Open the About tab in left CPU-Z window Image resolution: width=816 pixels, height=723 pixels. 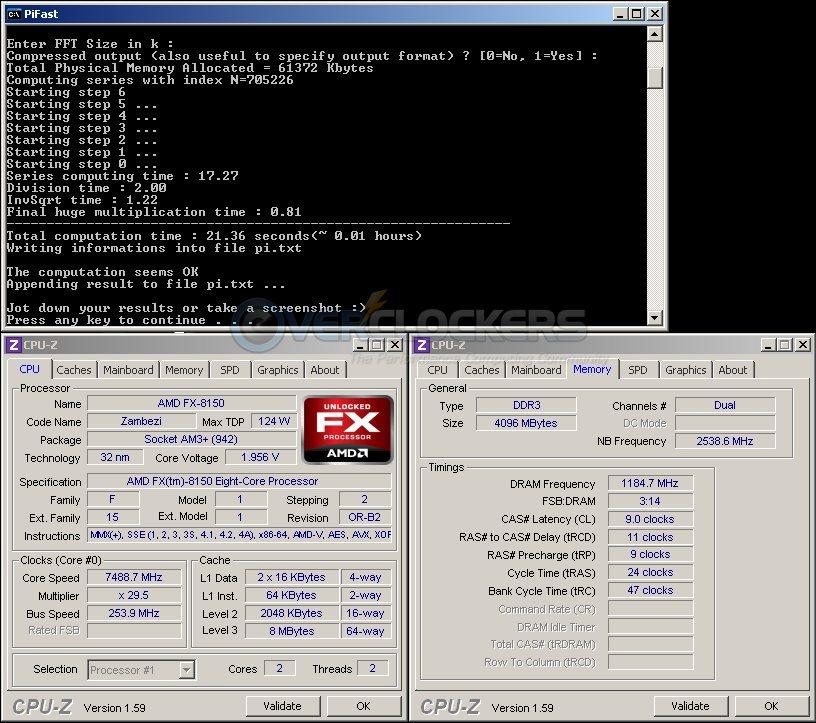click(325, 370)
